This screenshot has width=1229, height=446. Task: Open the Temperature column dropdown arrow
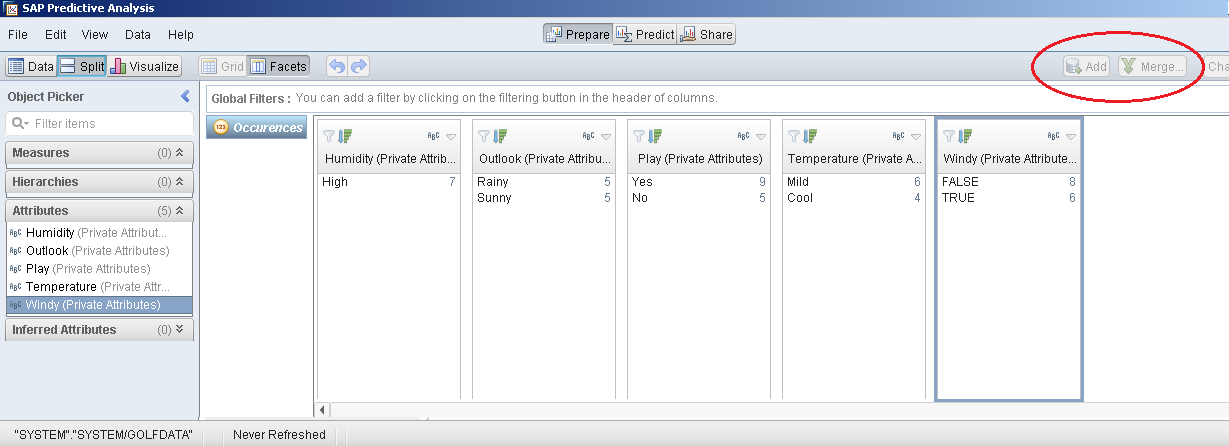[915, 136]
